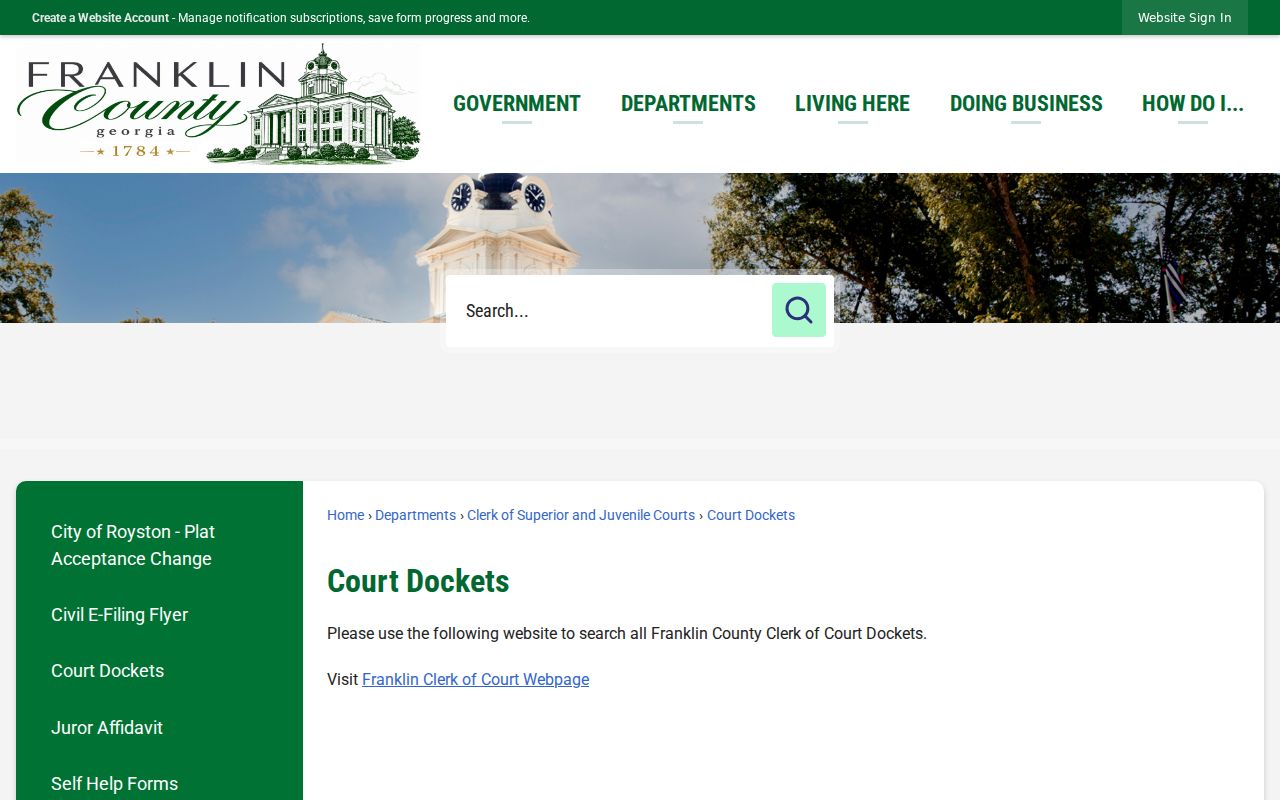Open the Living Here menu
The width and height of the screenshot is (1280, 800).
(853, 104)
